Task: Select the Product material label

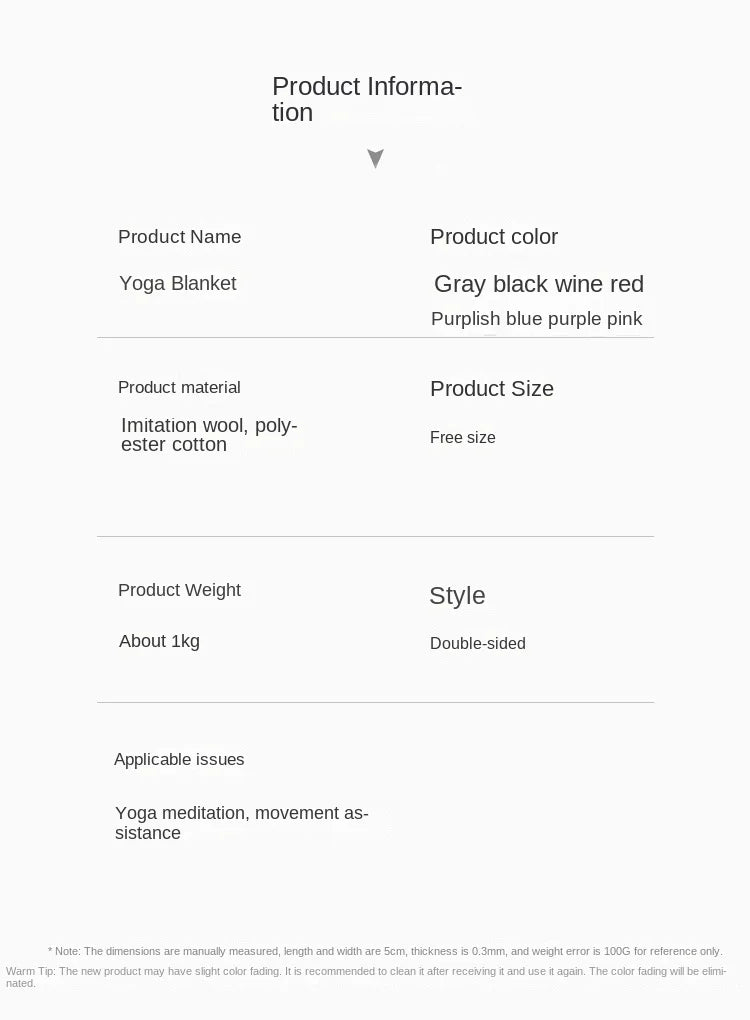Action: tap(179, 388)
